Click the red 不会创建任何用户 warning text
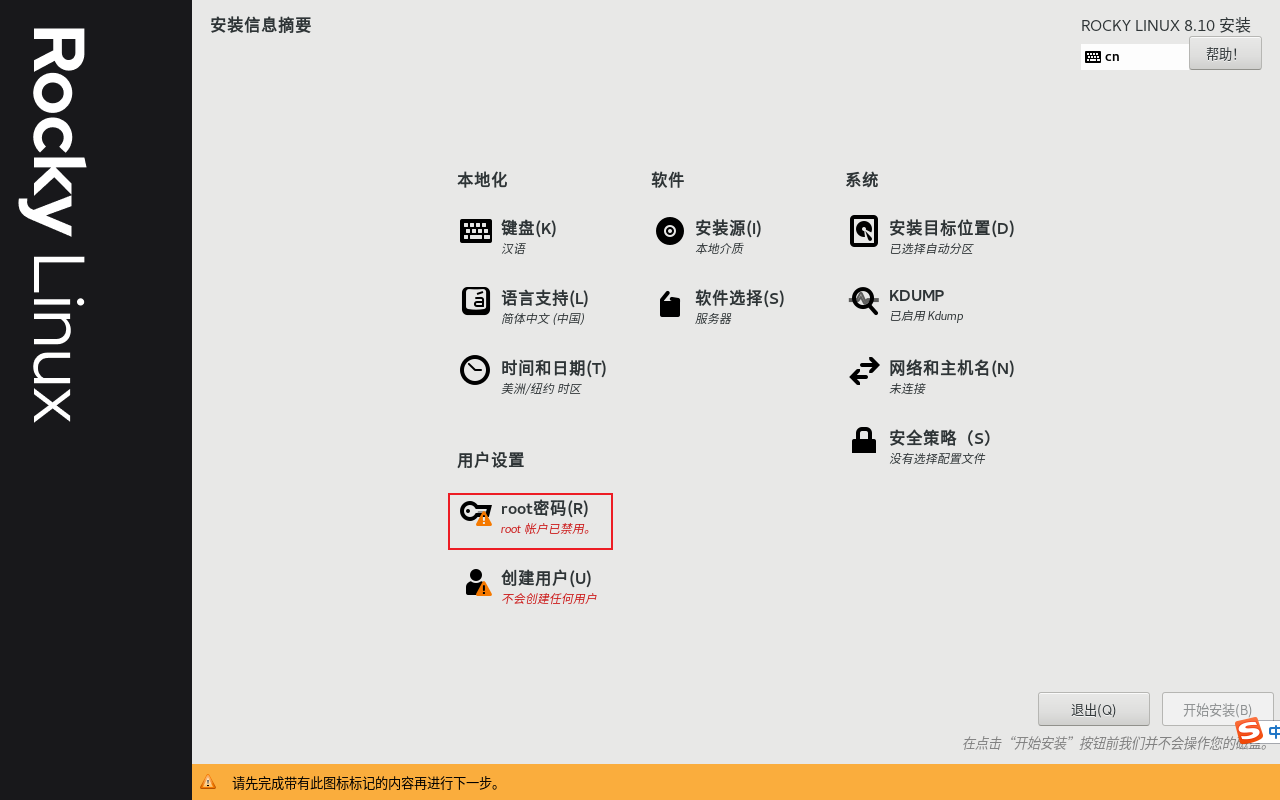 (549, 599)
